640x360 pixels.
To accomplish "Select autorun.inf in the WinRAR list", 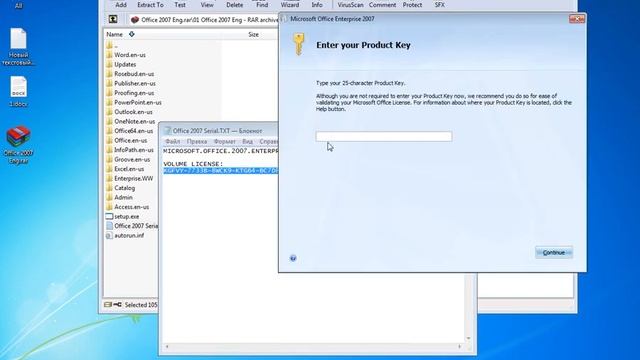I will point(125,236).
